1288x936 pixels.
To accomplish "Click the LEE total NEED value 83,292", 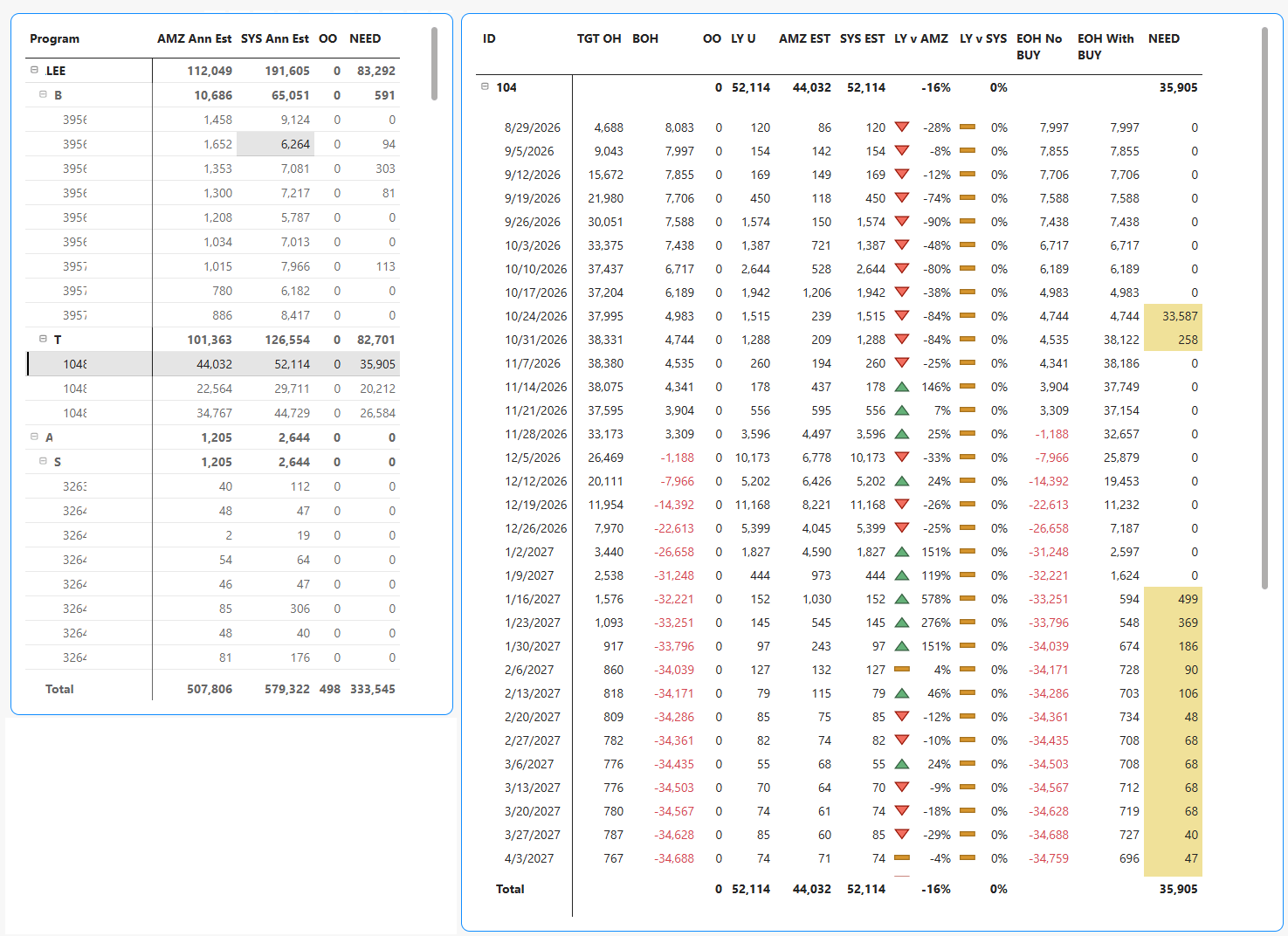I will click(375, 71).
